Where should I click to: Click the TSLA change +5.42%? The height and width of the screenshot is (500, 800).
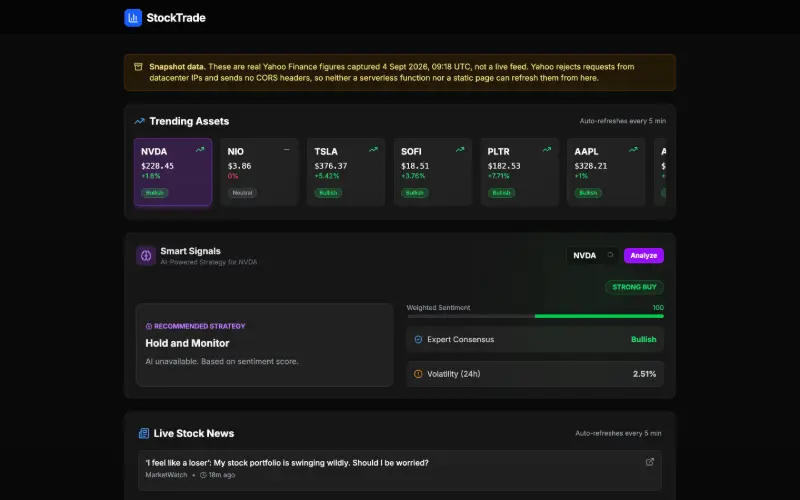(327, 176)
